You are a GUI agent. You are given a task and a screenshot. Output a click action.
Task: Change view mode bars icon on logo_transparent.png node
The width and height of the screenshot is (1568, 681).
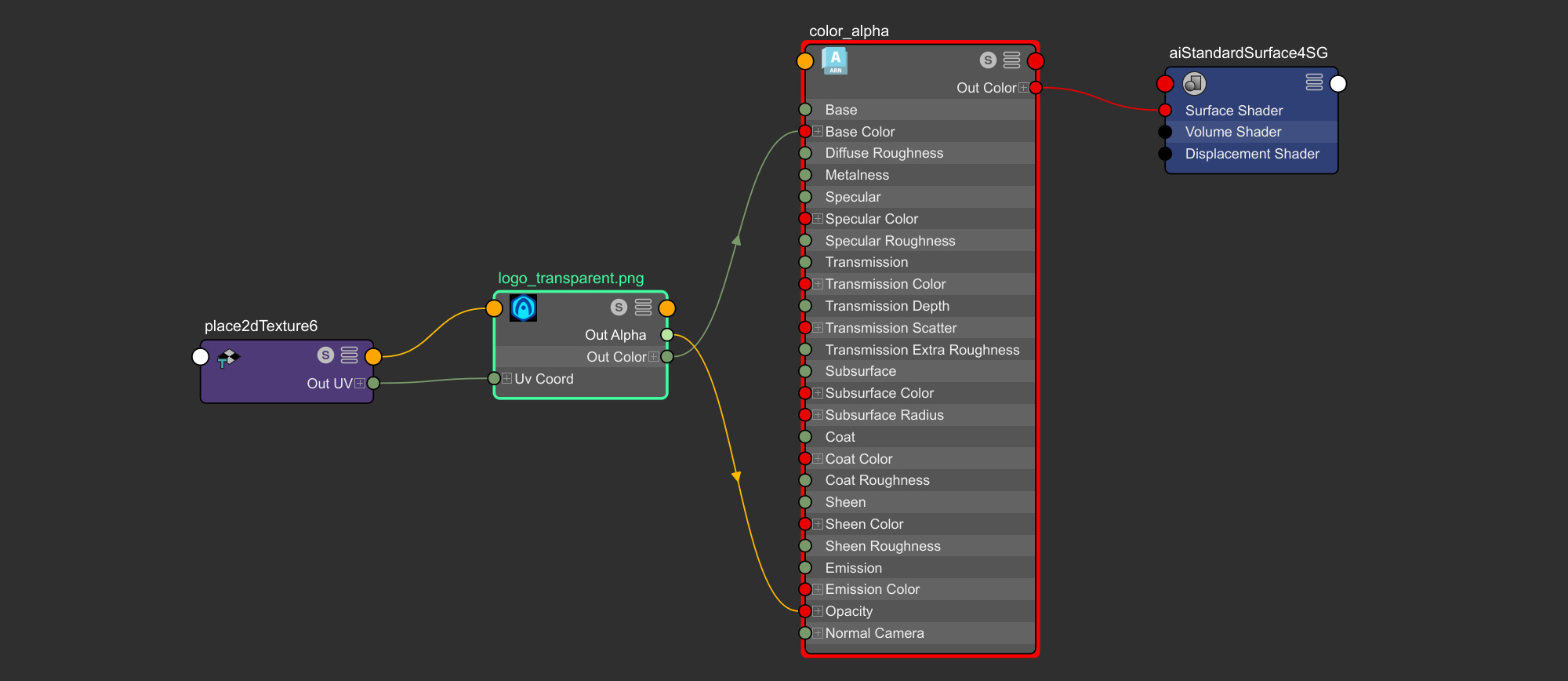[x=643, y=308]
